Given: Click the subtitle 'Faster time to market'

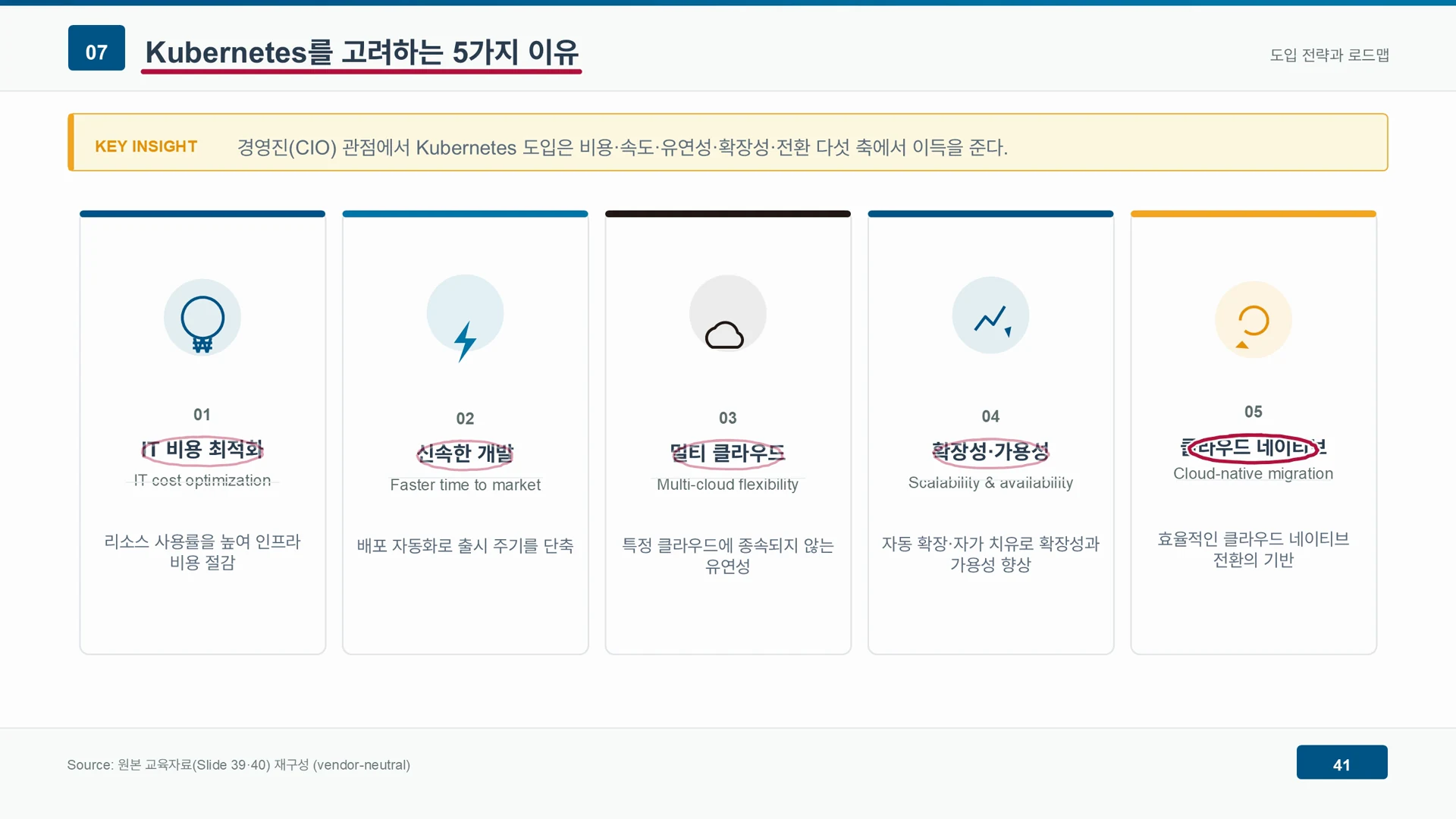Looking at the screenshot, I should tap(465, 485).
